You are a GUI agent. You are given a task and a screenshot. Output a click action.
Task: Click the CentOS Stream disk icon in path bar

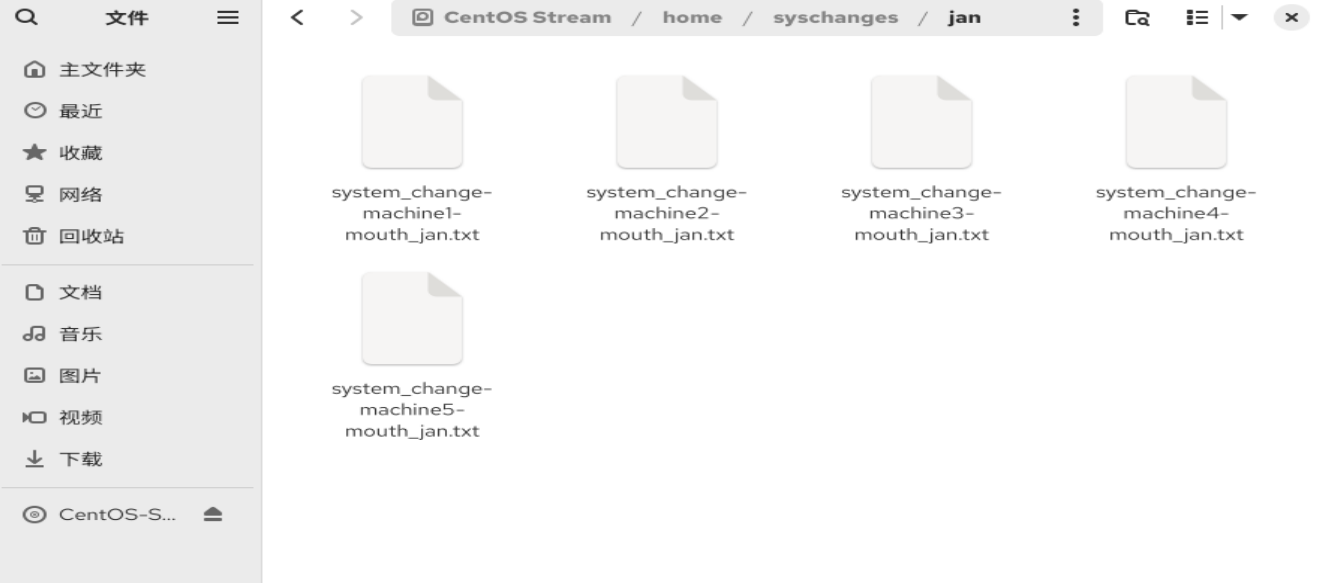(x=423, y=18)
